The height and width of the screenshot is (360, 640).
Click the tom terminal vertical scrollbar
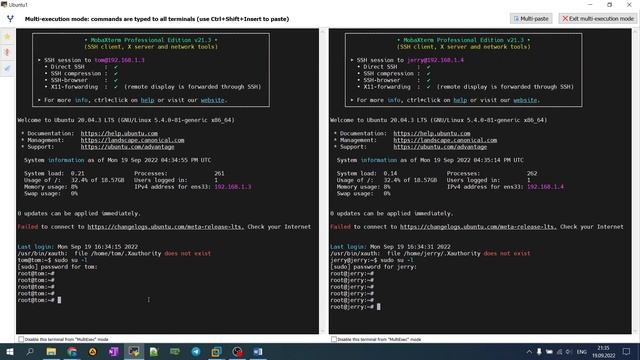coord(323,181)
